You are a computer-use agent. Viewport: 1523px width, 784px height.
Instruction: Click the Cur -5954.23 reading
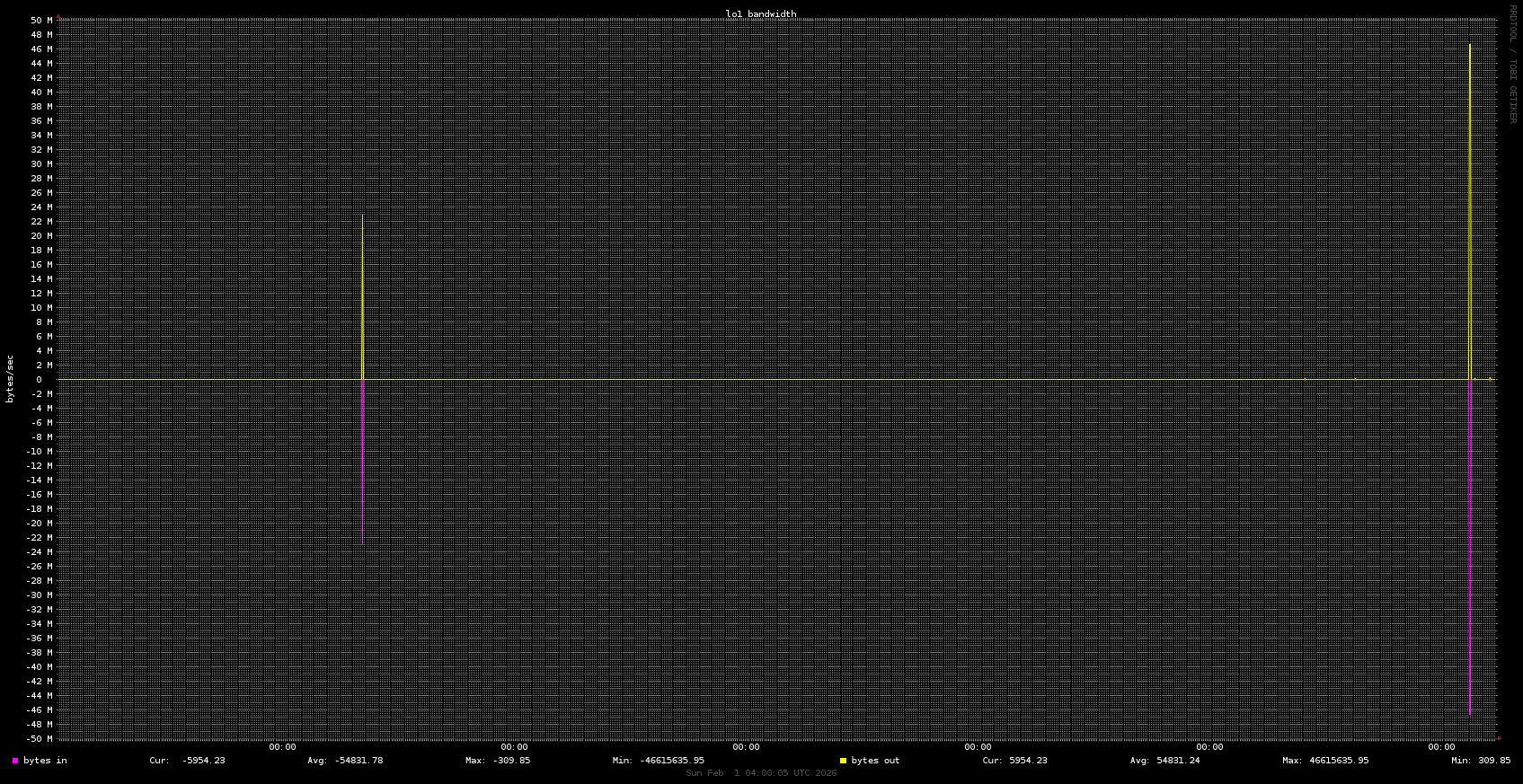point(187,761)
